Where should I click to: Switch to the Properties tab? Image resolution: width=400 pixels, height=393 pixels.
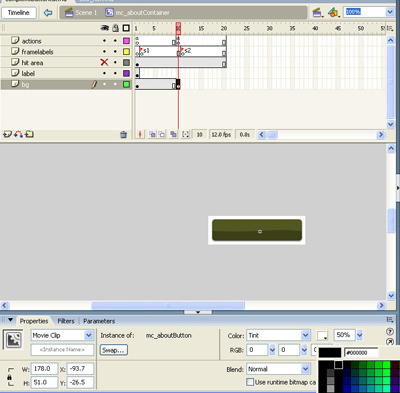[34, 321]
